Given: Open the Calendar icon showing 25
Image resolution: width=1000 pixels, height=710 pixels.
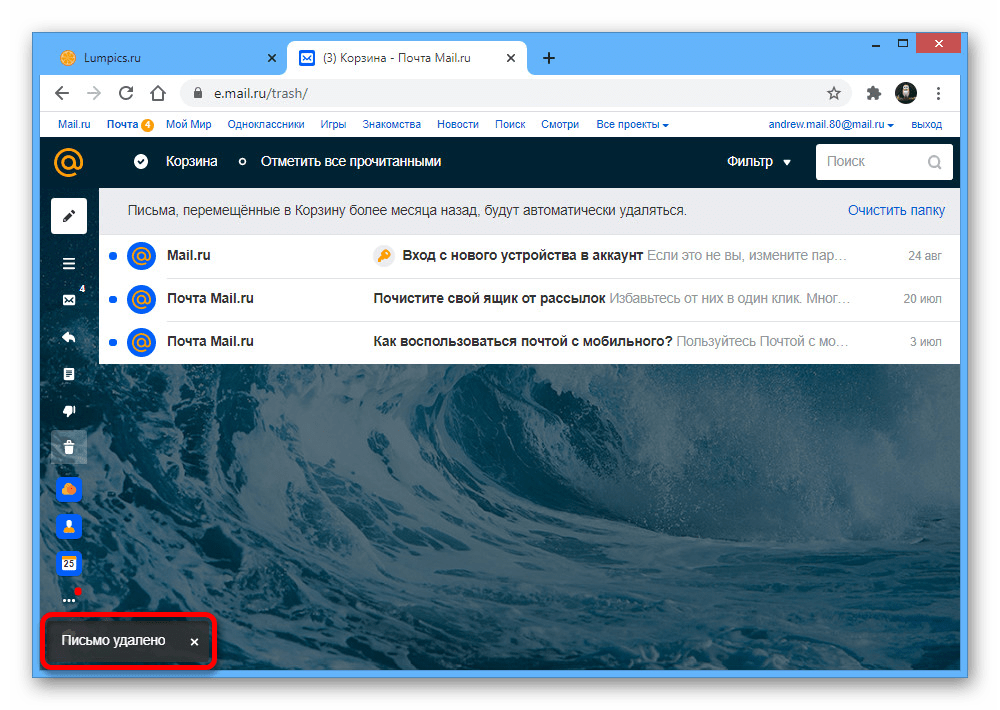Looking at the screenshot, I should point(68,563).
